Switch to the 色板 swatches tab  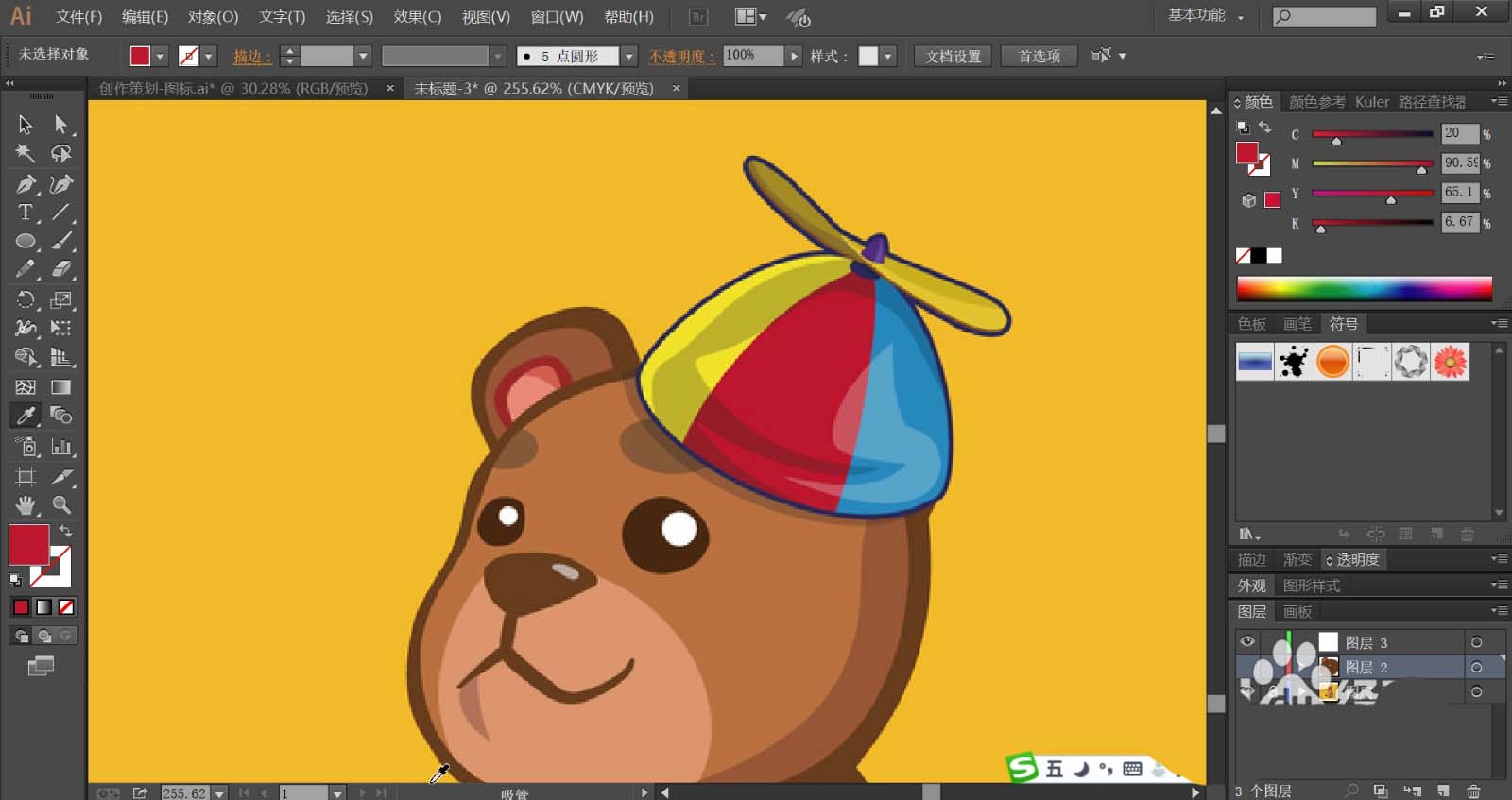[1252, 324]
